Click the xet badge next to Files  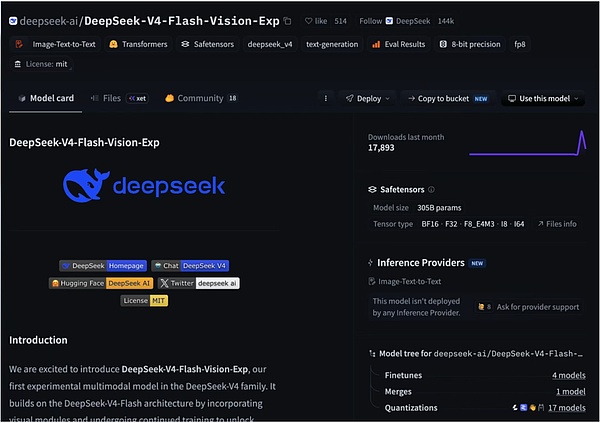137,99
